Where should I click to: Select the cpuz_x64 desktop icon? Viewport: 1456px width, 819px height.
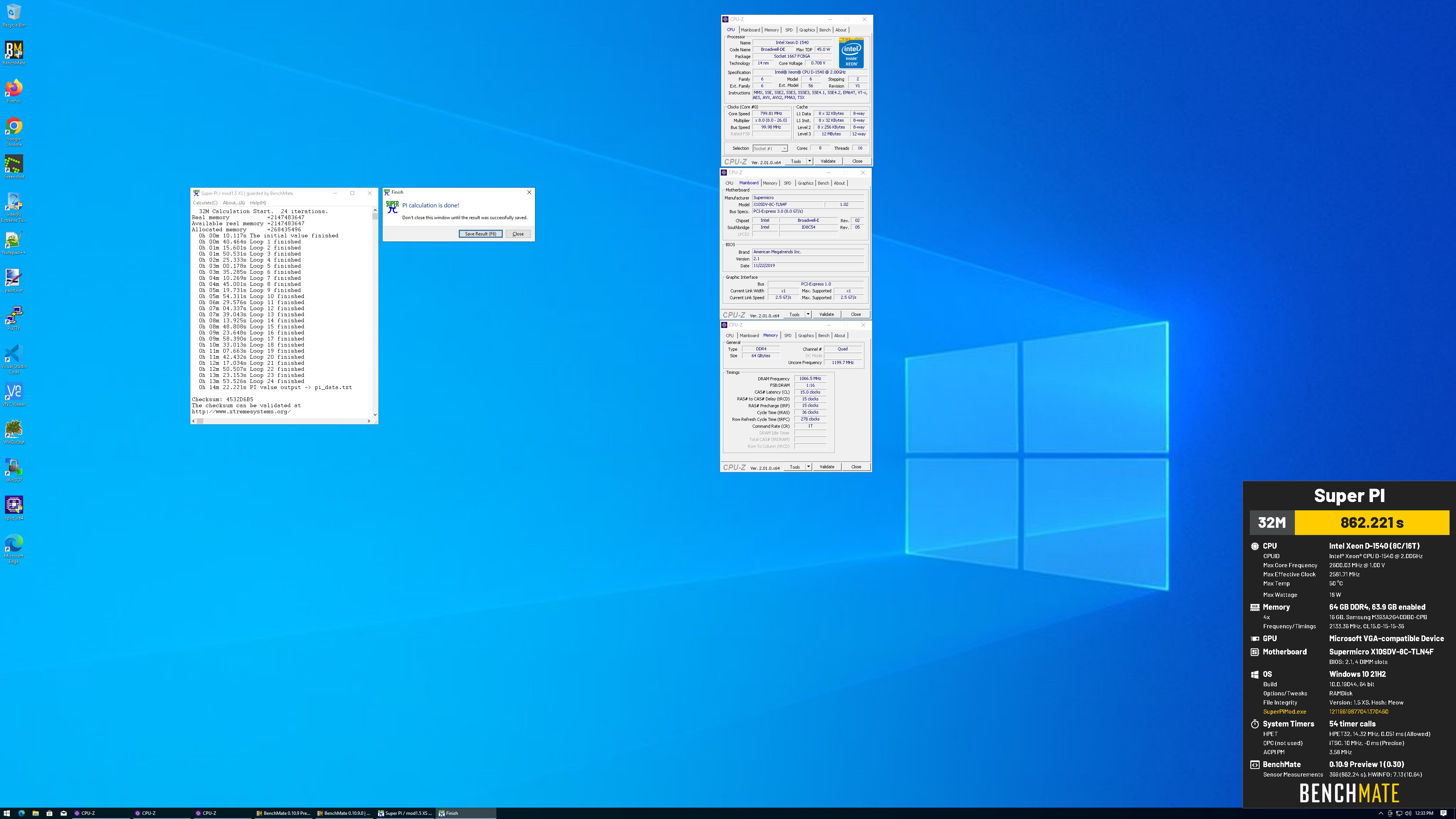pos(14,508)
